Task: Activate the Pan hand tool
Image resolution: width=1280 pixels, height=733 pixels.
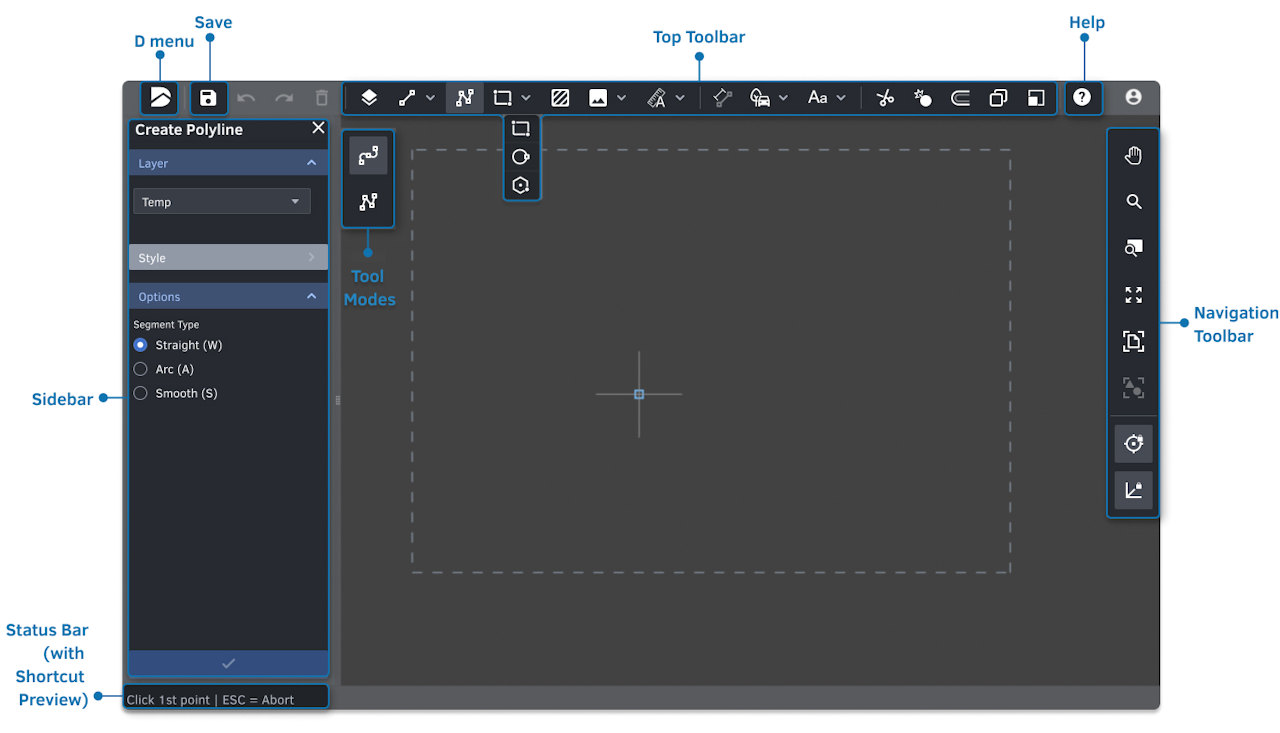Action: pos(1133,156)
